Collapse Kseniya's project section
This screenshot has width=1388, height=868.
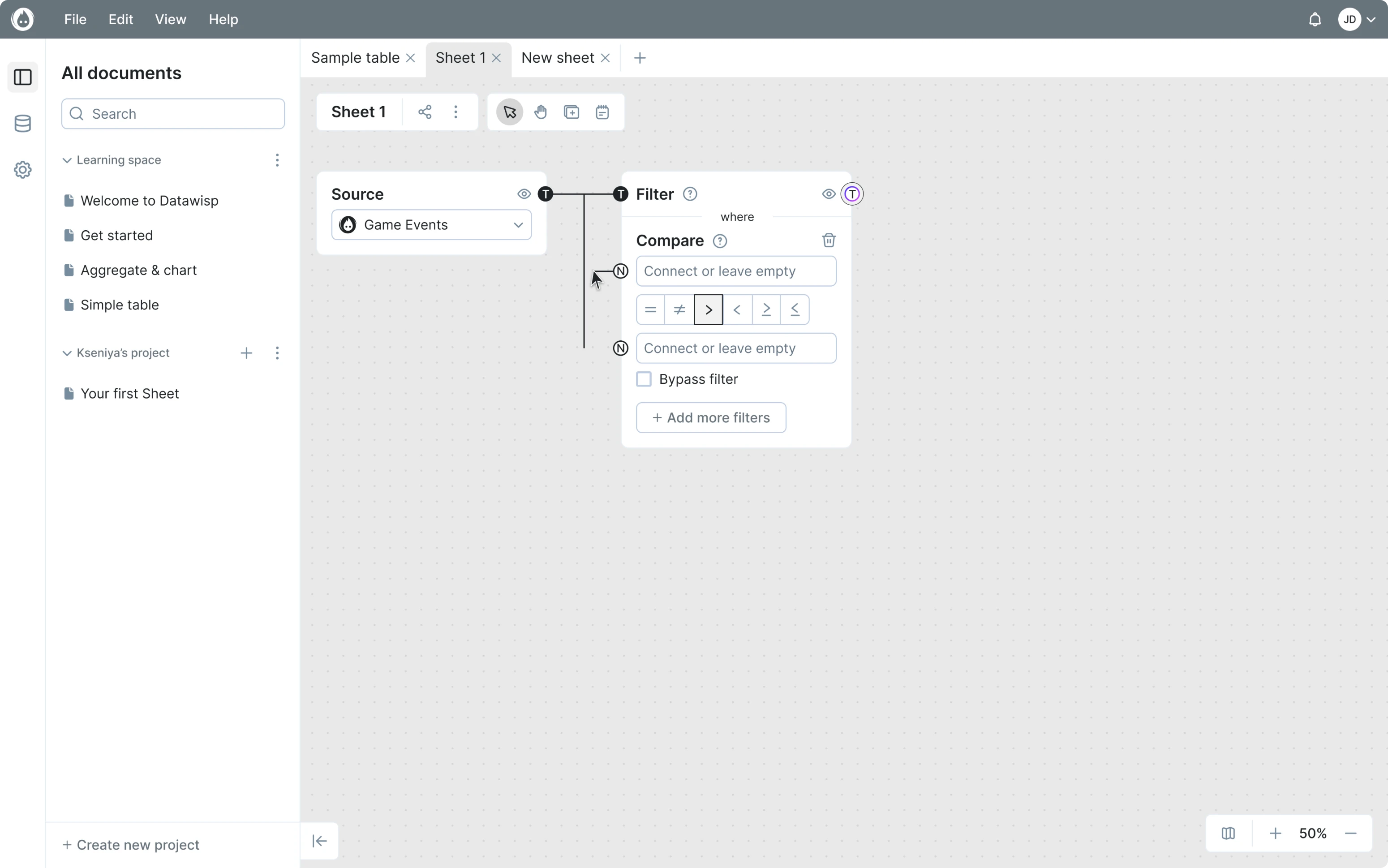click(67, 353)
